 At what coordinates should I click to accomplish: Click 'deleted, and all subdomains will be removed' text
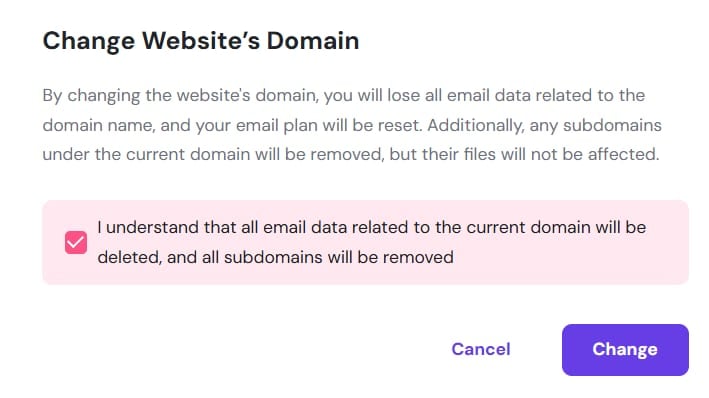click(x=275, y=257)
